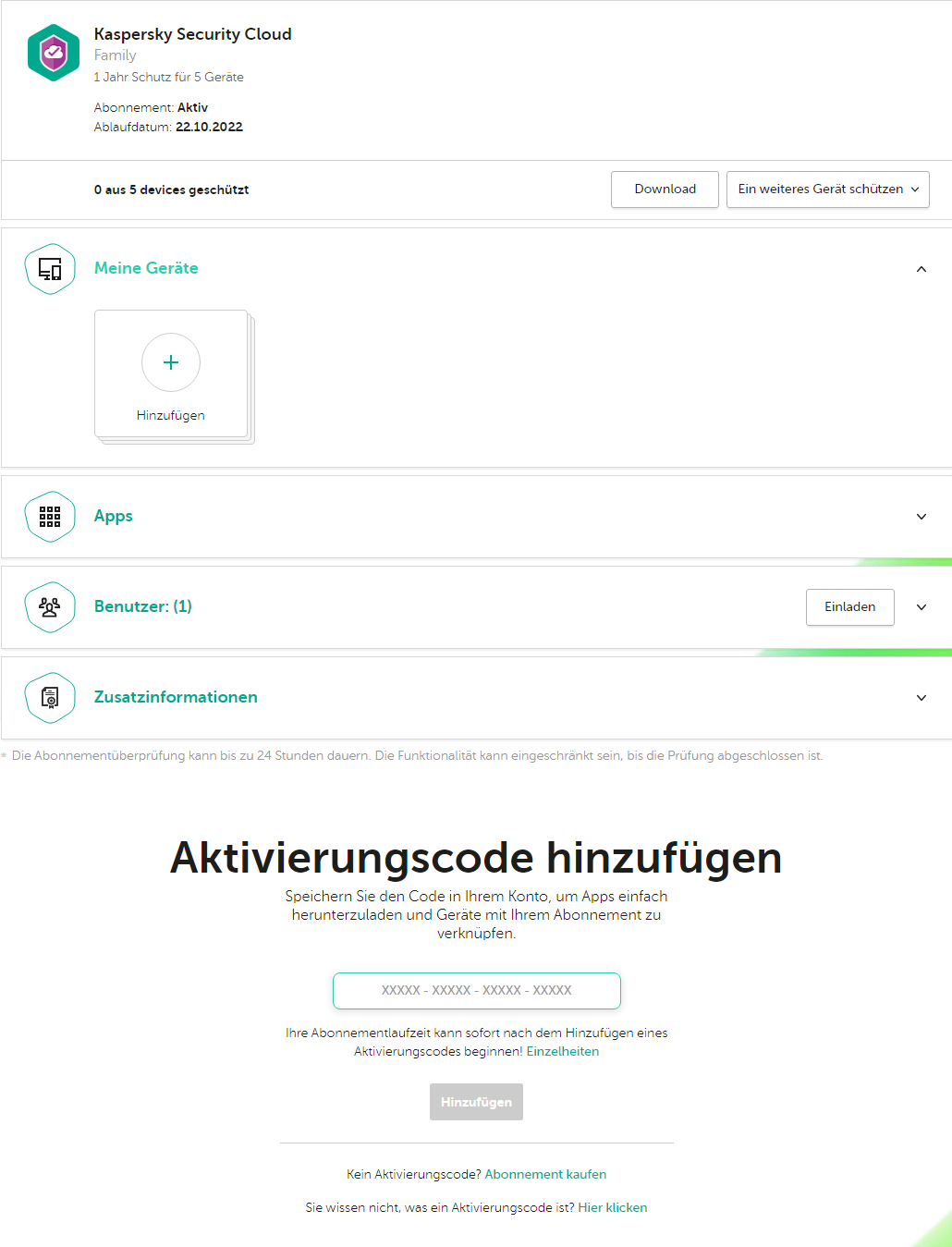This screenshot has width=952, height=1247.
Task: Open the Ein weiteres Gerät schützen dropdown
Action: tap(827, 189)
